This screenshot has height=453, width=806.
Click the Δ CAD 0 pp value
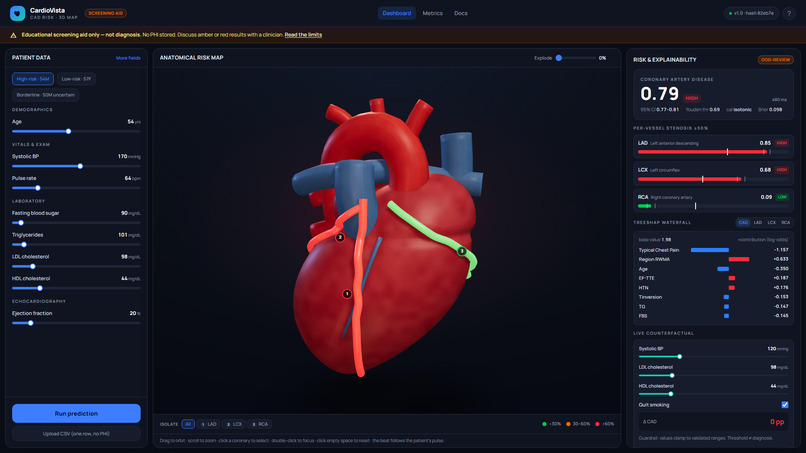[777, 422]
